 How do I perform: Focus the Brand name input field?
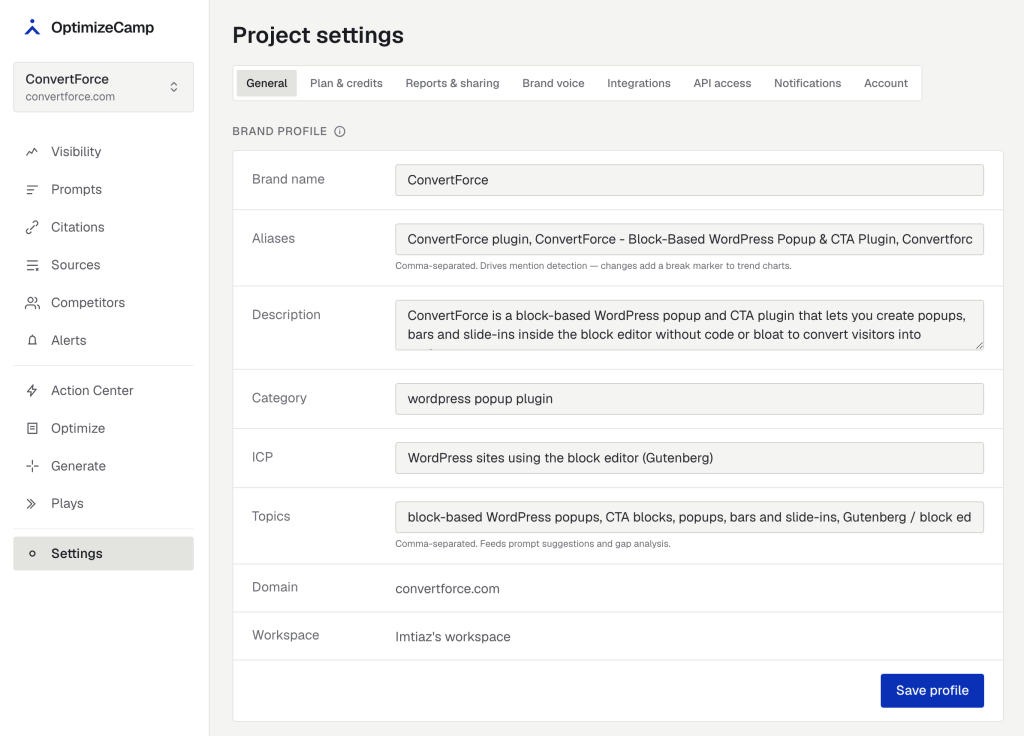coord(689,180)
